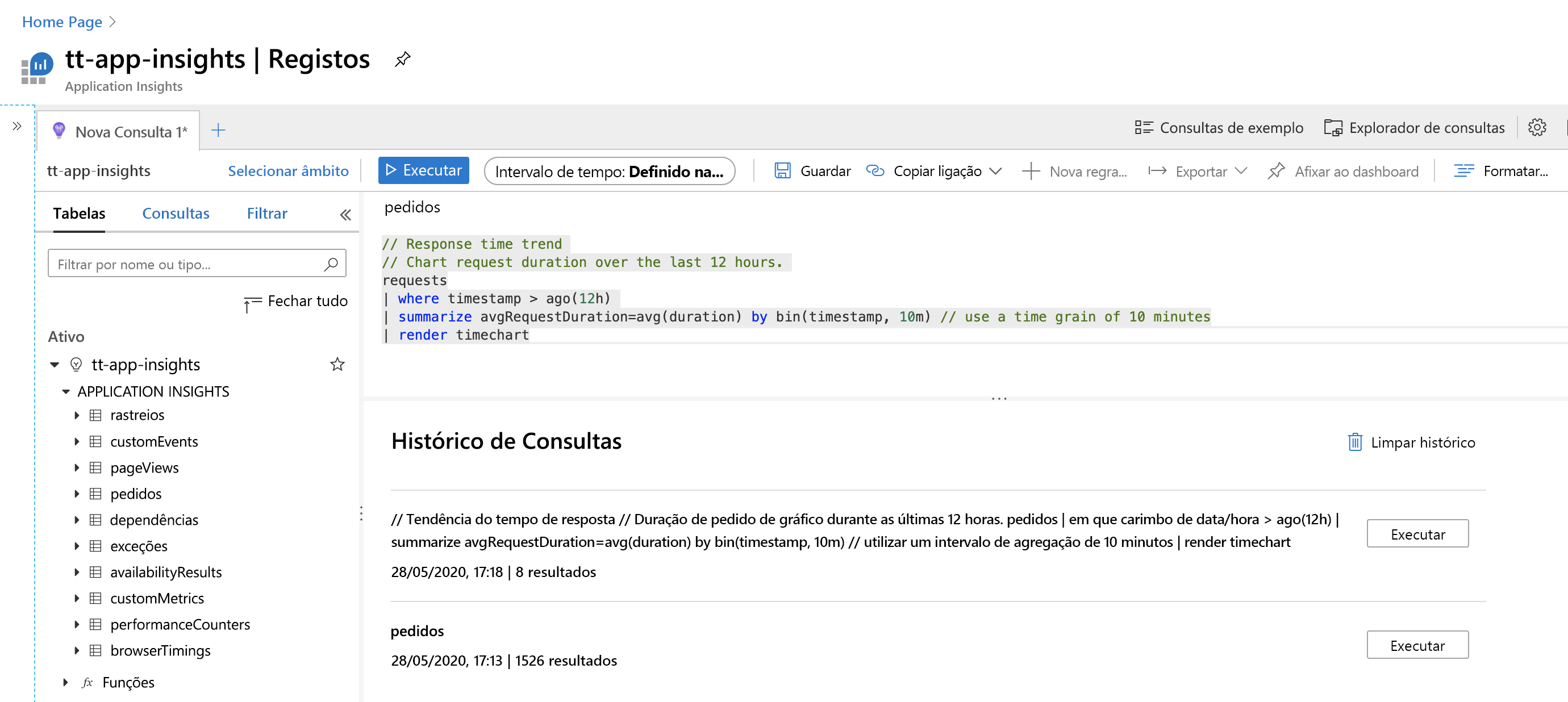Click the vertical sidebar resize handle
Screen dimensions: 1568x702
click(361, 514)
